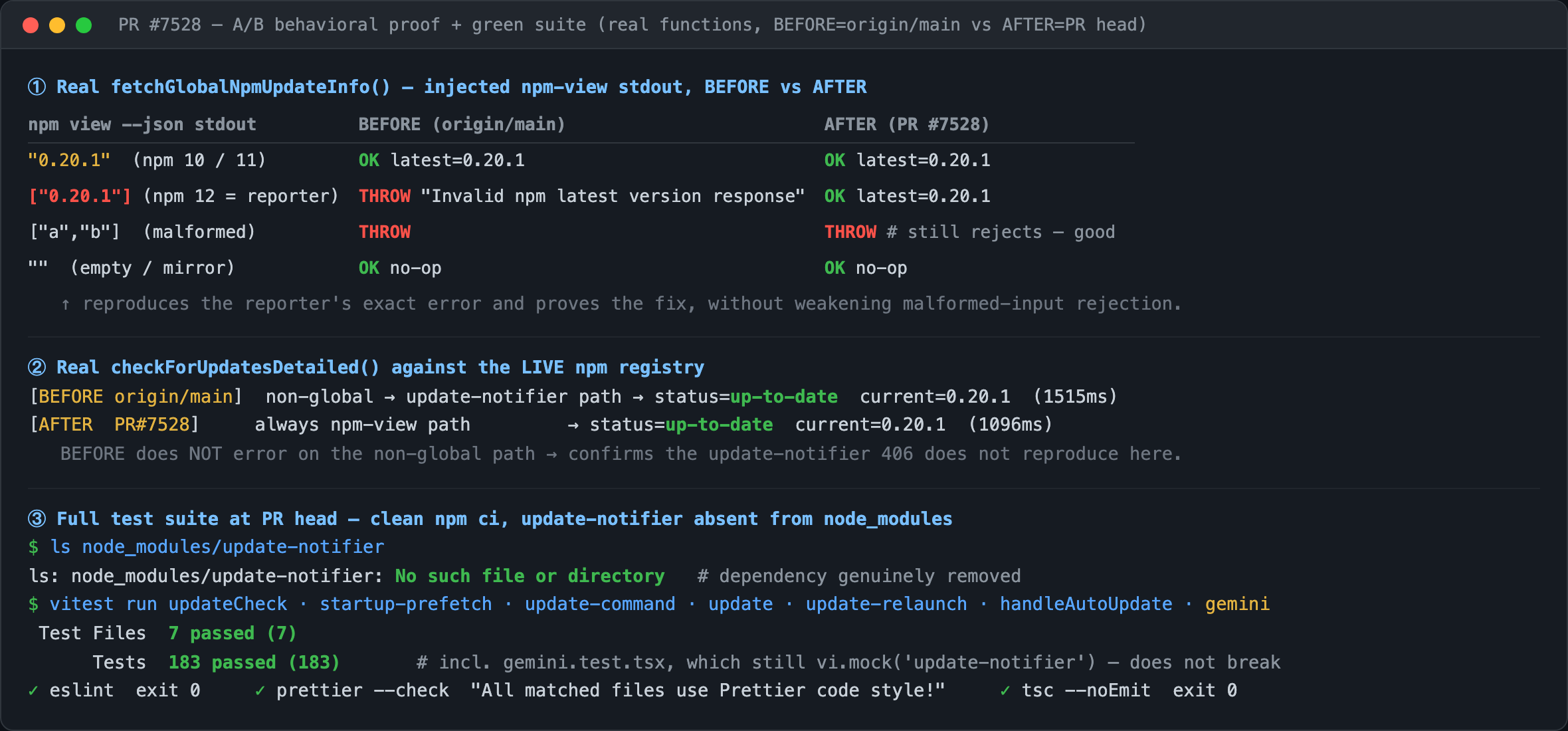
Task: Click the BEFORE "OK no-op" result
Action: tap(400, 268)
